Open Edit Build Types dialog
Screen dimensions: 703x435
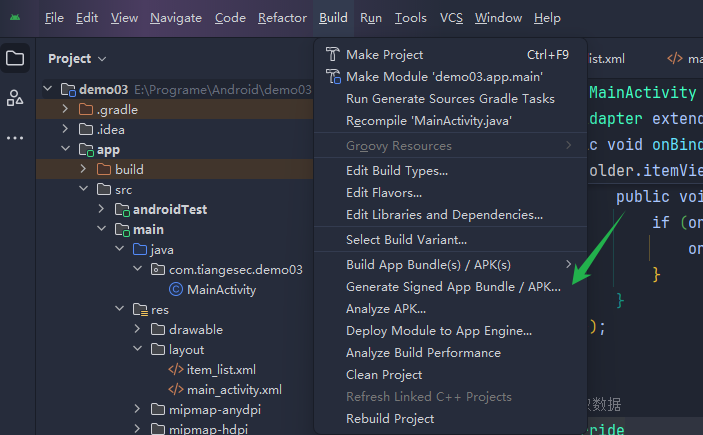(x=451, y=170)
